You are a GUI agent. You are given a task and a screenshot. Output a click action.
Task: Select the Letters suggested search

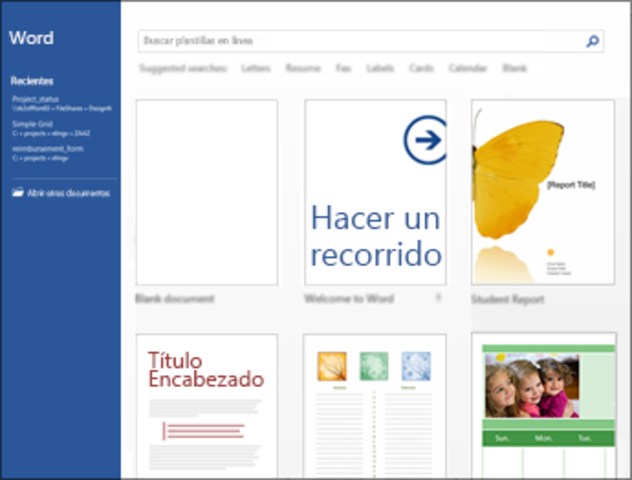pos(256,68)
